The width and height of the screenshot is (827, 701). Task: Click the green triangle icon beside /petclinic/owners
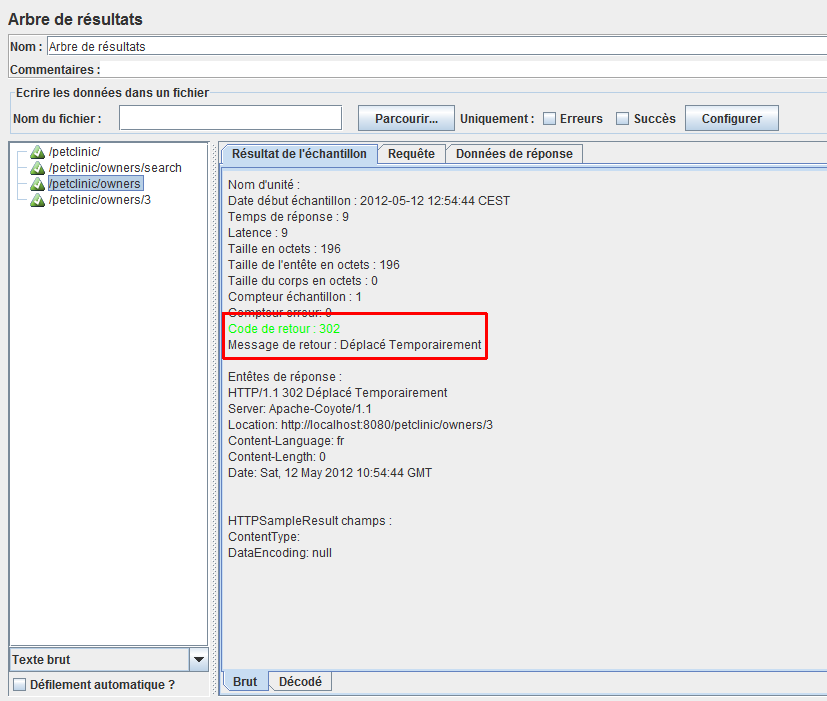pyautogui.click(x=38, y=184)
